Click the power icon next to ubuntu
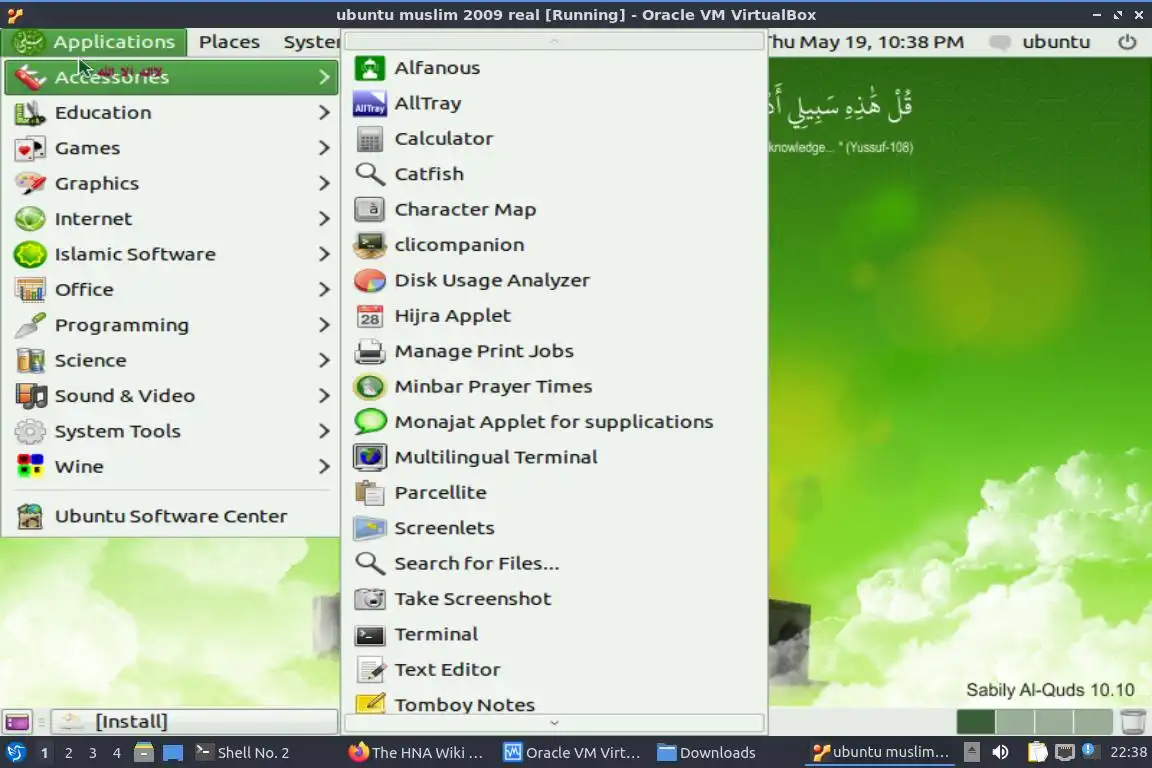Viewport: 1152px width, 768px height. click(x=1127, y=42)
